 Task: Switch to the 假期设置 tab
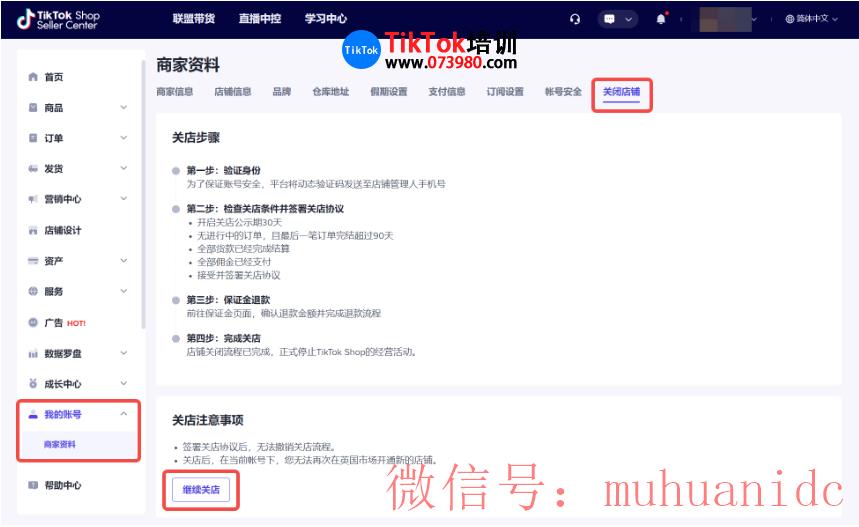pos(389,91)
